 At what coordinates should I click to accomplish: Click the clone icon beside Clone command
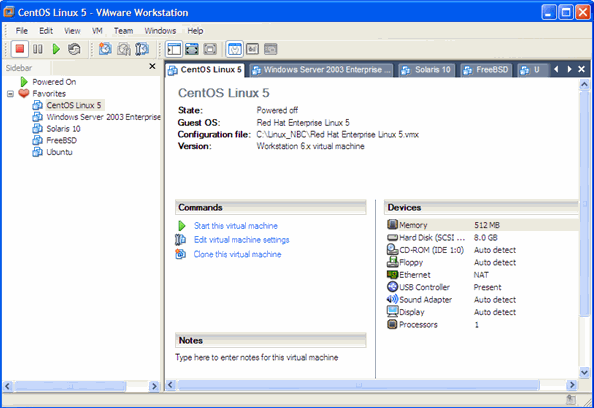pyautogui.click(x=181, y=254)
